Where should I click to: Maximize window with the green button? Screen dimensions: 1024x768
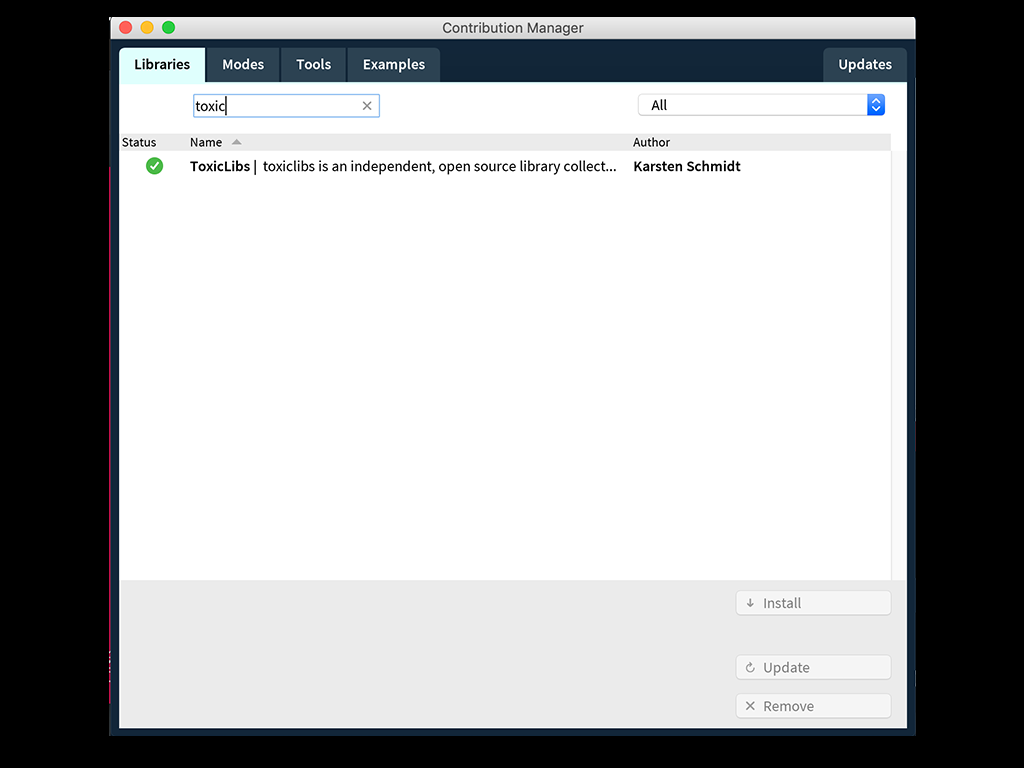pos(168,27)
